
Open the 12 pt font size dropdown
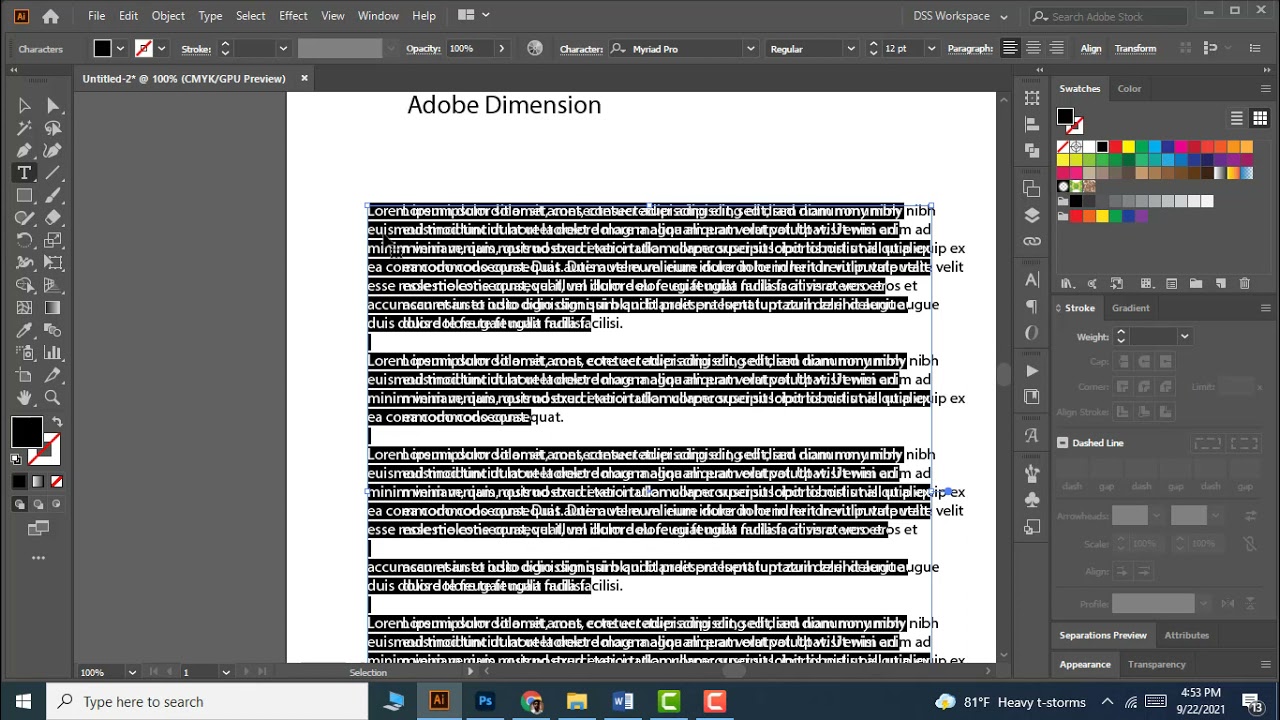[931, 49]
